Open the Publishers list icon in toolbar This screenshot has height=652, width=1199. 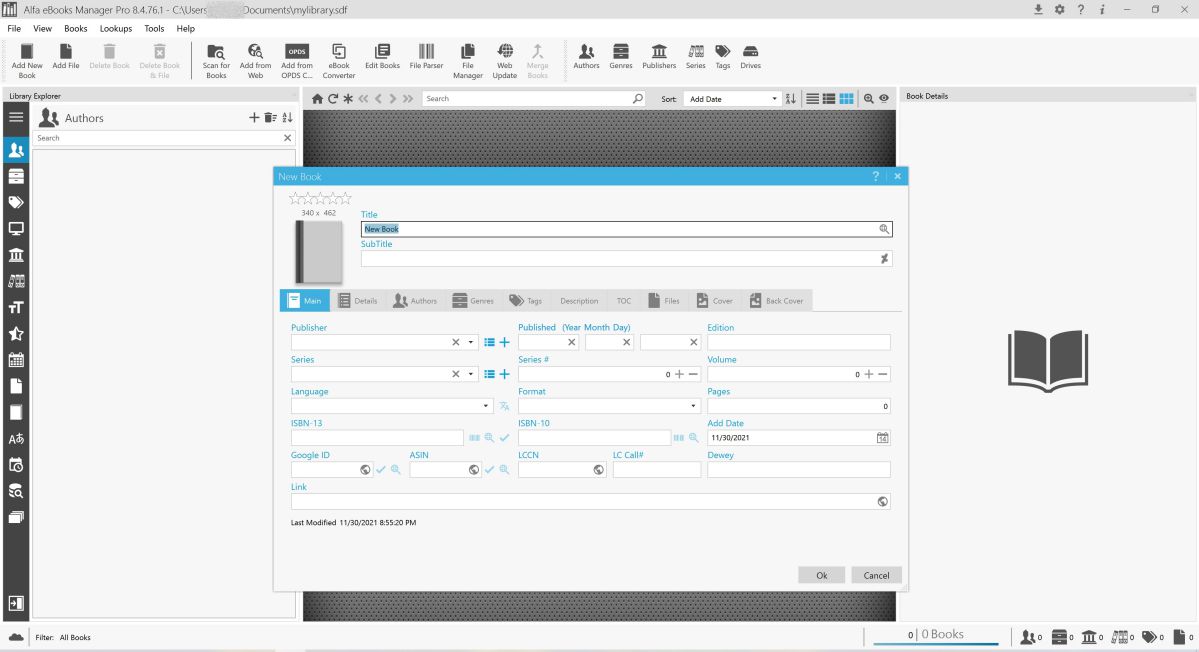pos(659,51)
